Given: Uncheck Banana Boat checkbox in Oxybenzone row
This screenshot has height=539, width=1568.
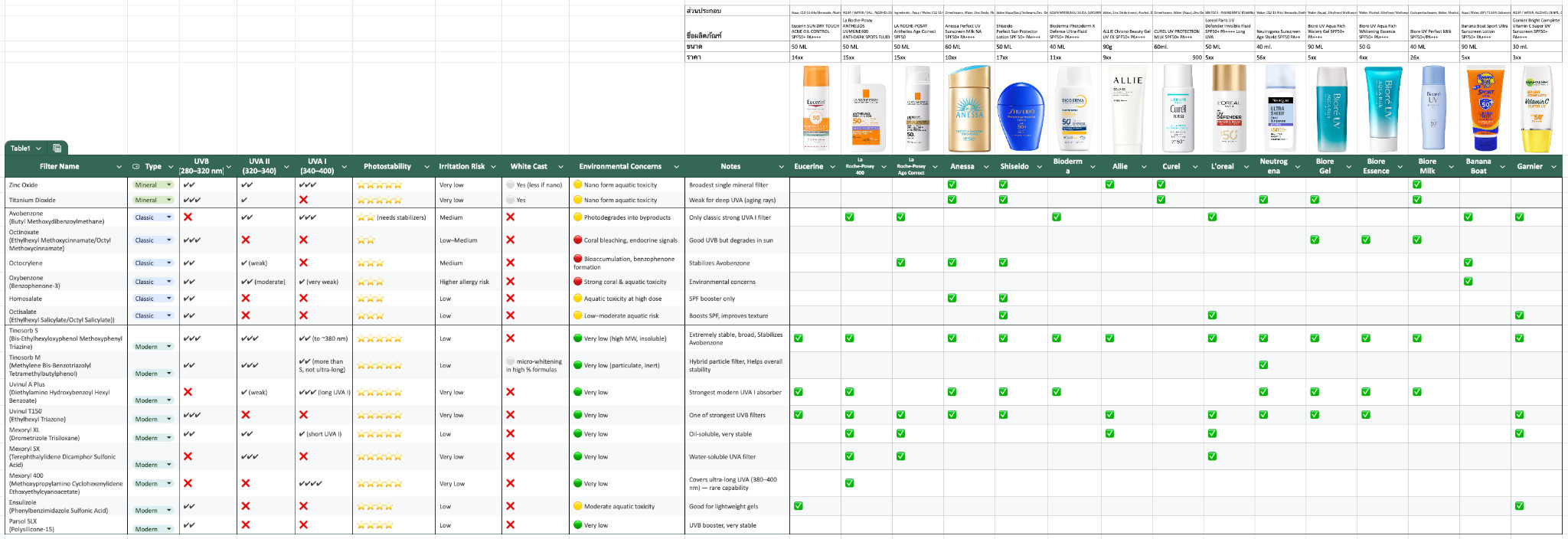Looking at the screenshot, I should [1468, 282].
